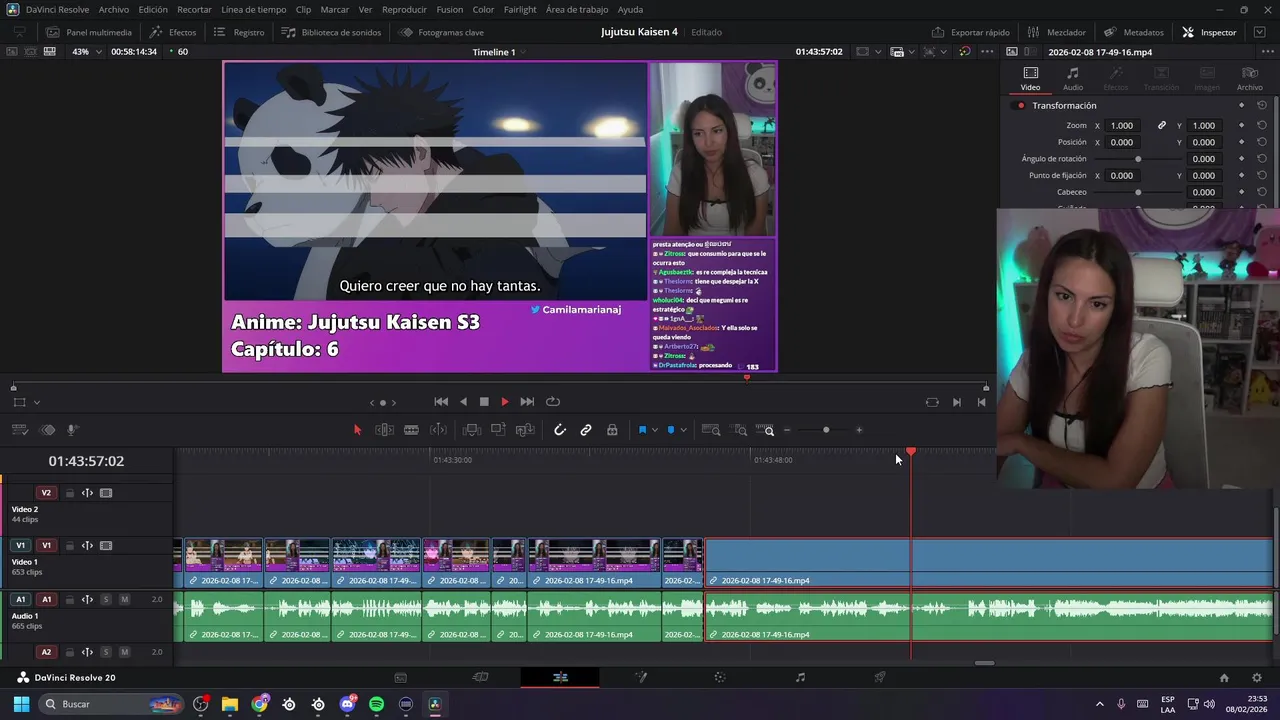1280x720 pixels.
Task: Switch to Inspector Audio tab
Action: 1072,78
